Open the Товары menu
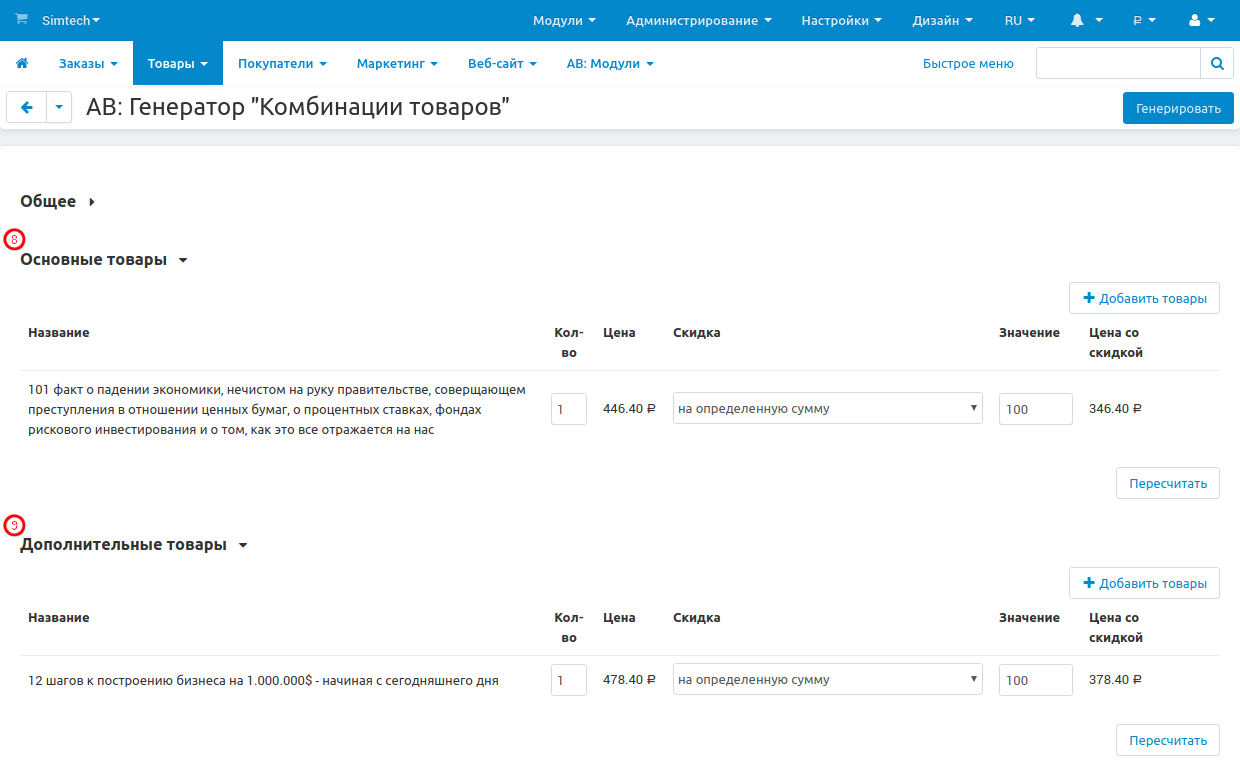This screenshot has height=760, width=1240. 177,62
